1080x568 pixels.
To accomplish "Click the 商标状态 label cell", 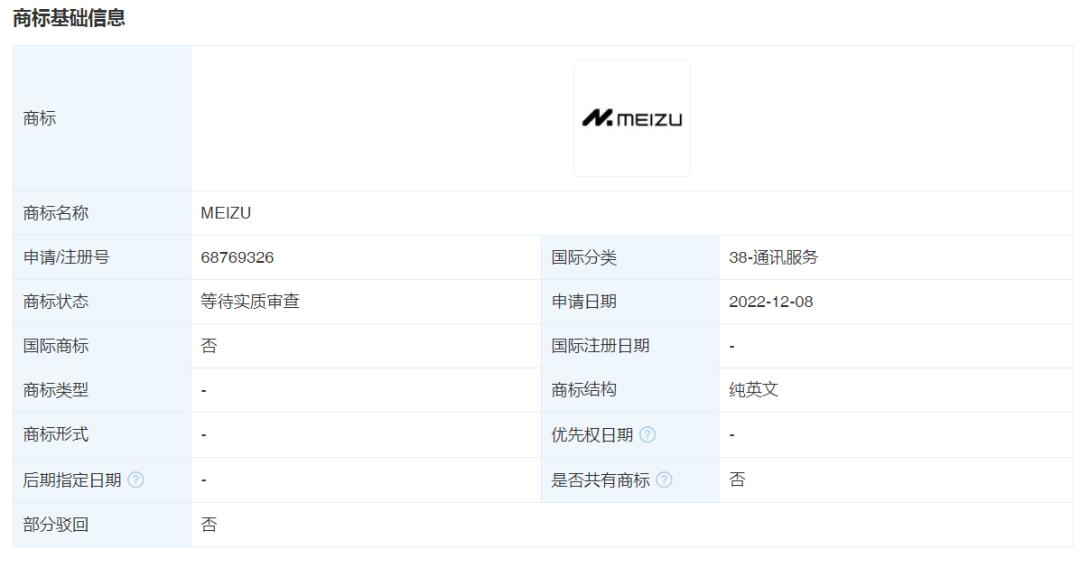I will 102,302.
